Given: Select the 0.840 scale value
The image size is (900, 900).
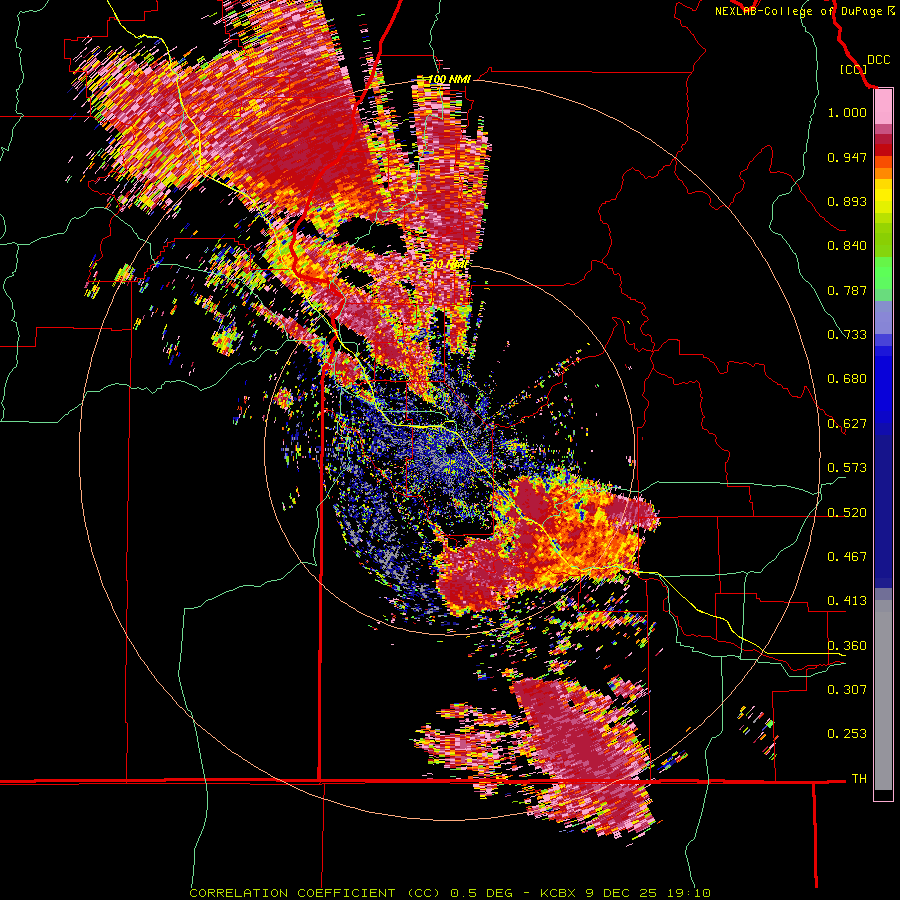Looking at the screenshot, I should pos(847,246).
